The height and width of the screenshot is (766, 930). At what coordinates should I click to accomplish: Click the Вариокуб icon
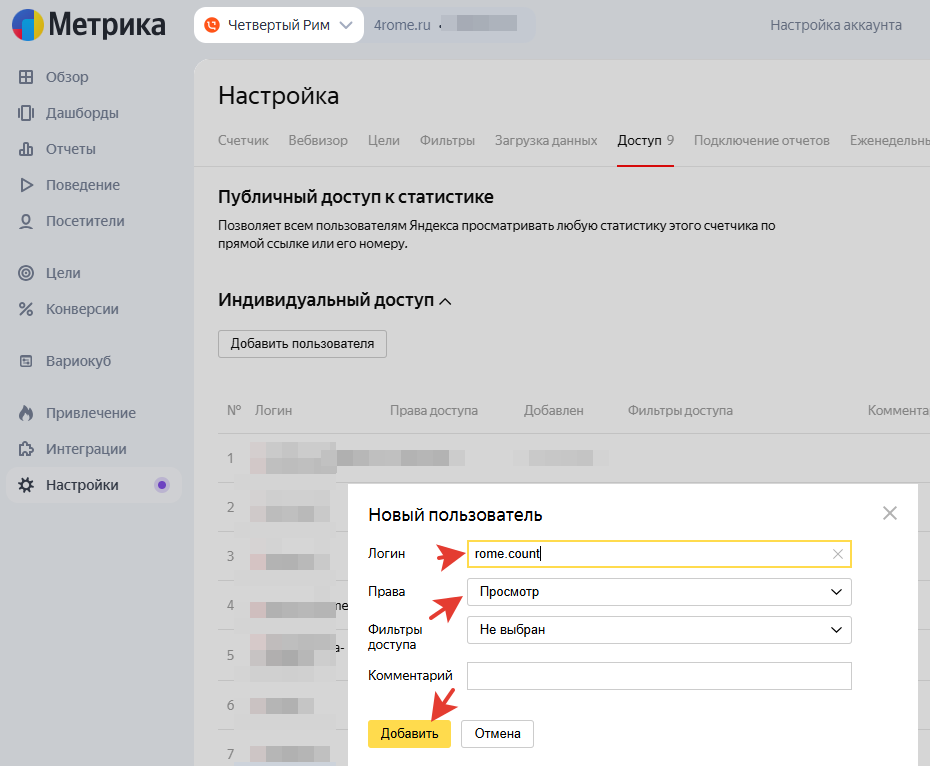pyautogui.click(x=26, y=361)
